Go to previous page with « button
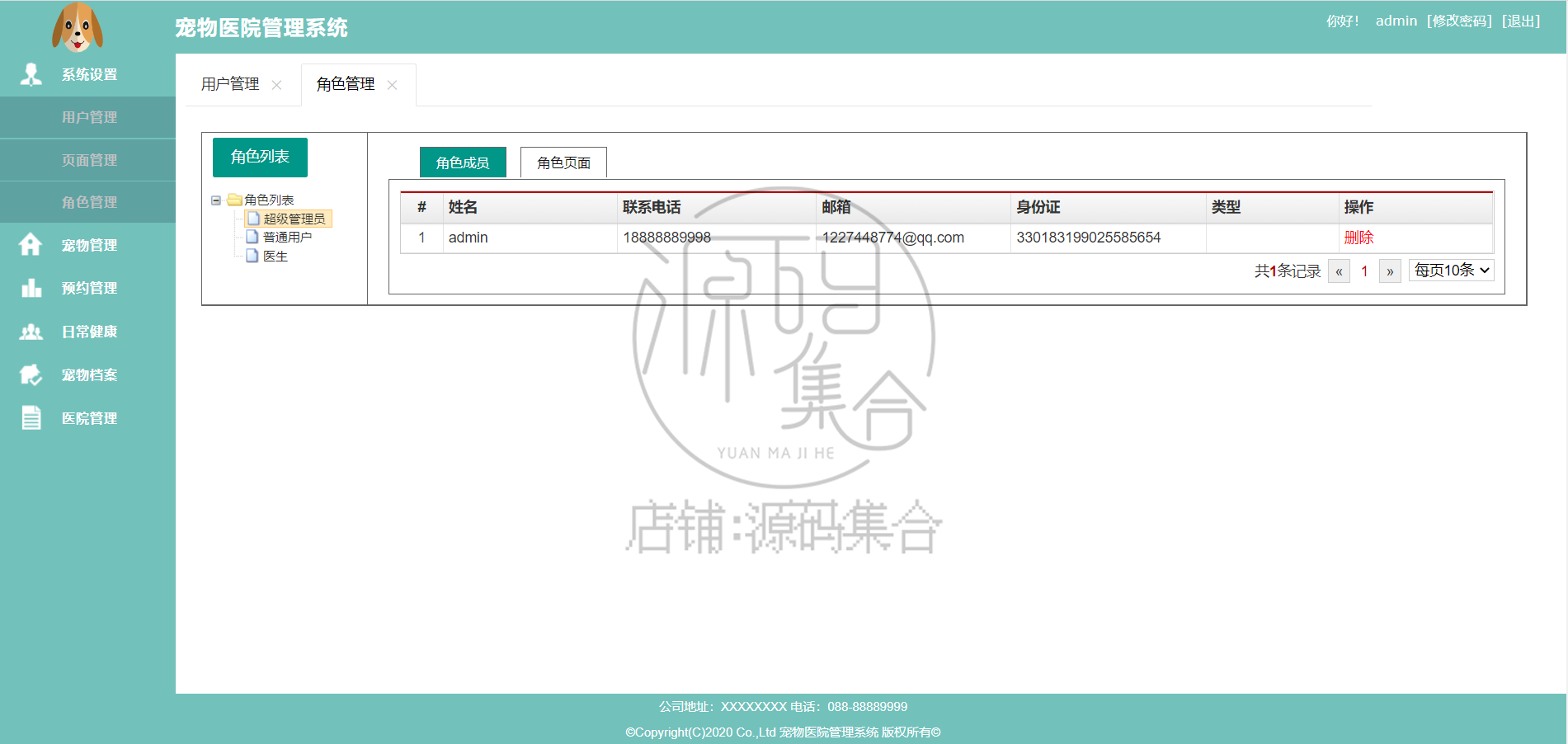 (1339, 271)
